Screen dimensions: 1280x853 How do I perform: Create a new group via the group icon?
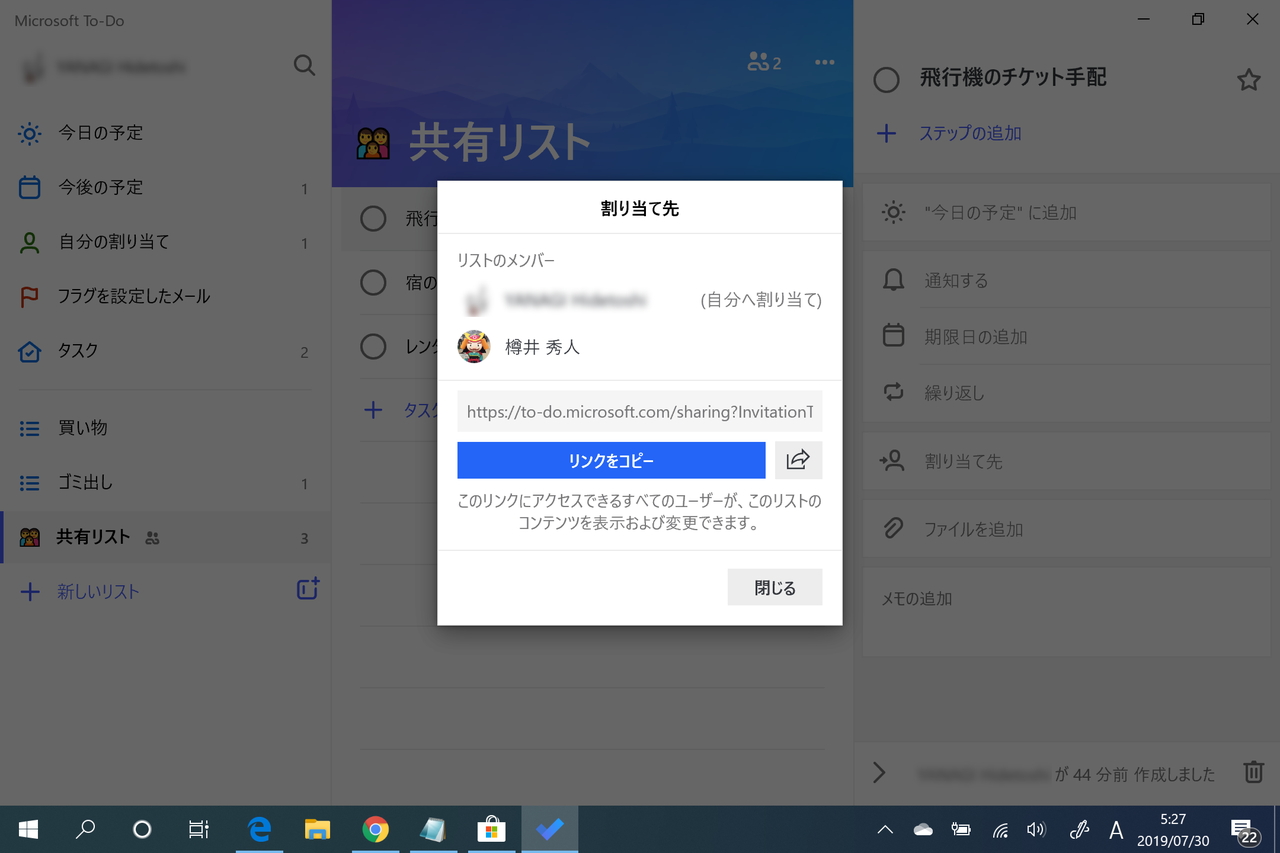click(307, 589)
